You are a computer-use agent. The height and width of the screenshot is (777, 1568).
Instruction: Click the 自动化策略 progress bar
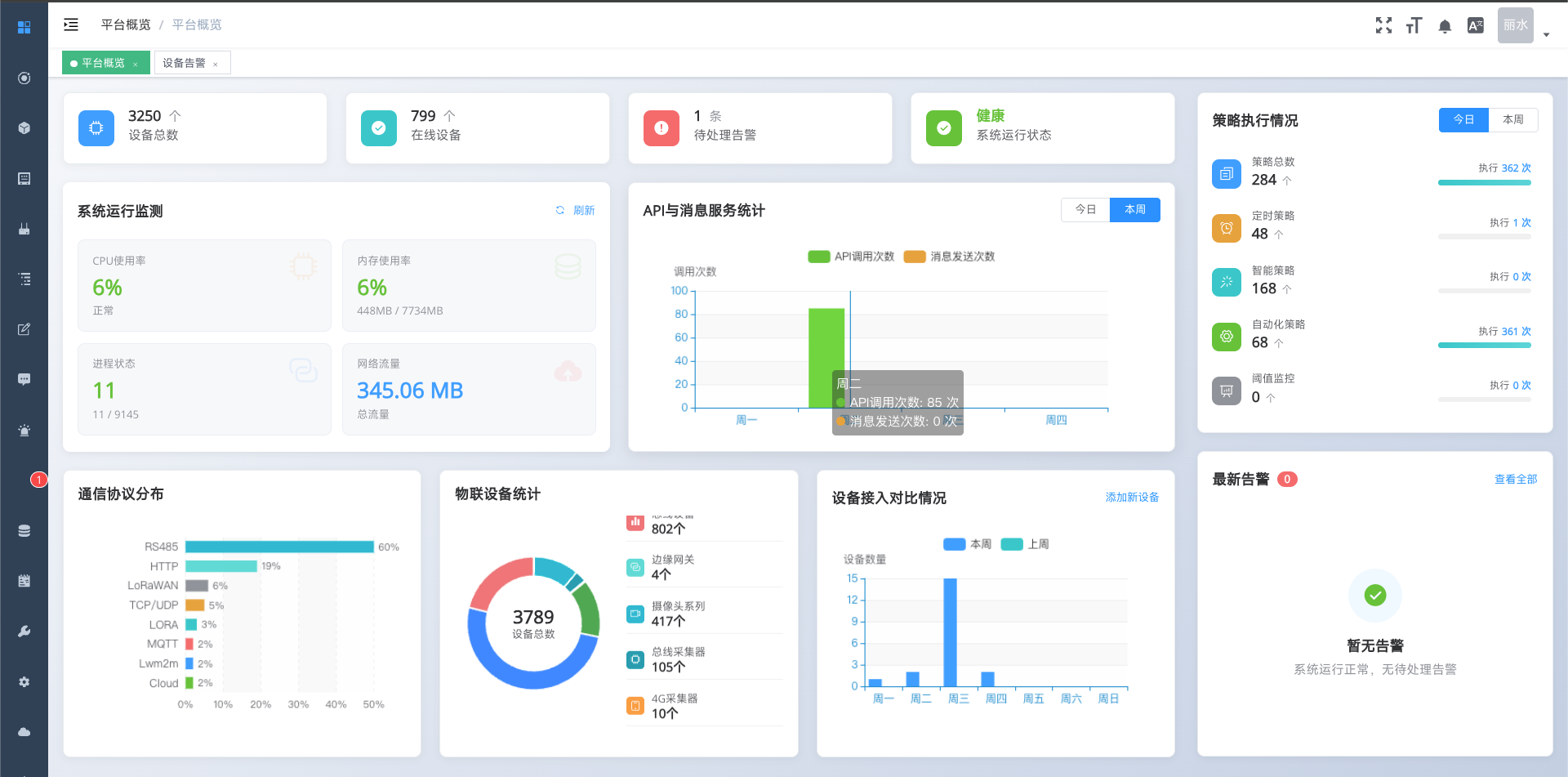1485,345
